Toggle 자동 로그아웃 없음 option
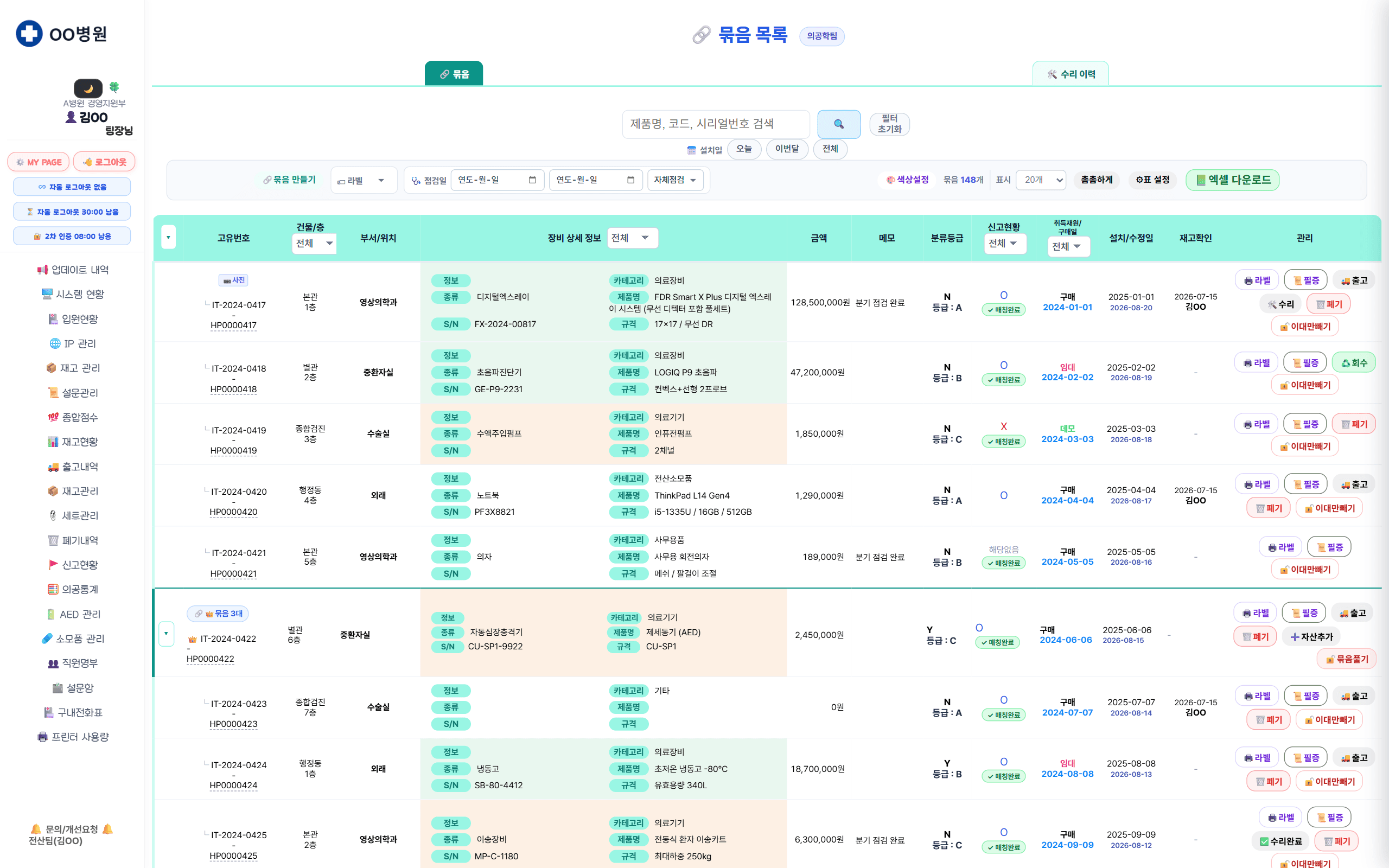The image size is (1389, 868). pos(72,187)
